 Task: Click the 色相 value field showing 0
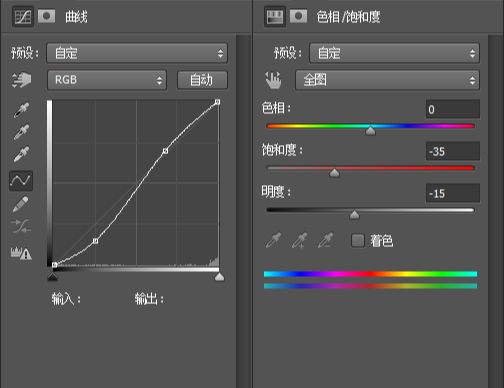click(x=453, y=109)
